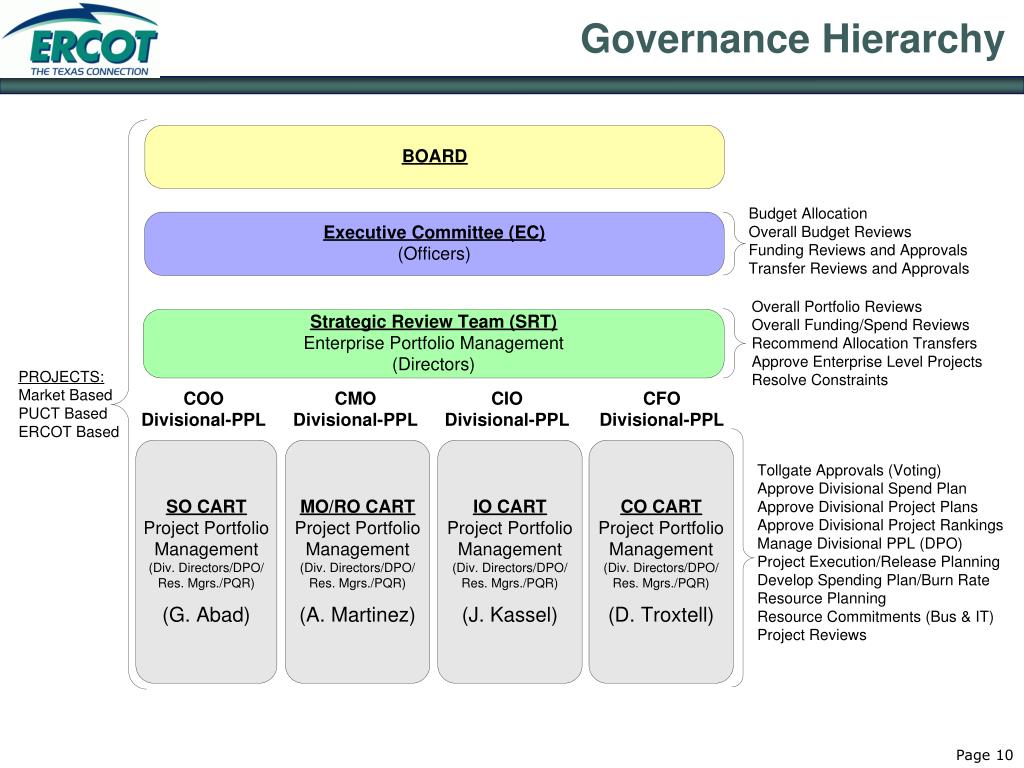The width and height of the screenshot is (1024, 768).
Task: Click Budget Allocation text
Action: (x=808, y=214)
